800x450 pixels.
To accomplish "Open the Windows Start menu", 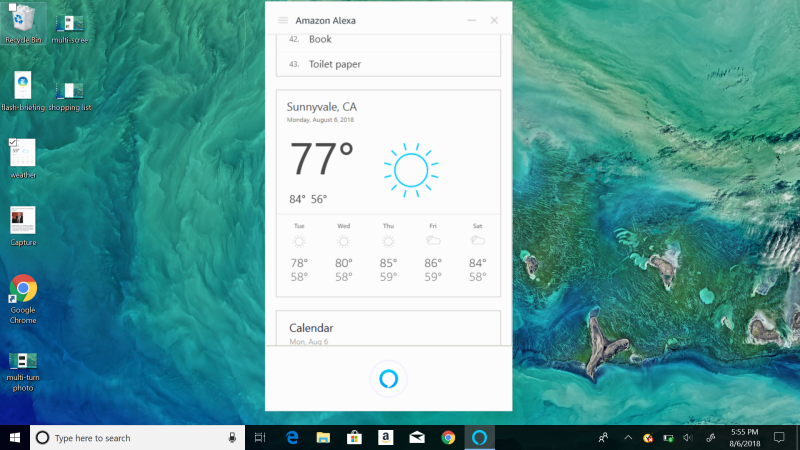I will pyautogui.click(x=15, y=438).
